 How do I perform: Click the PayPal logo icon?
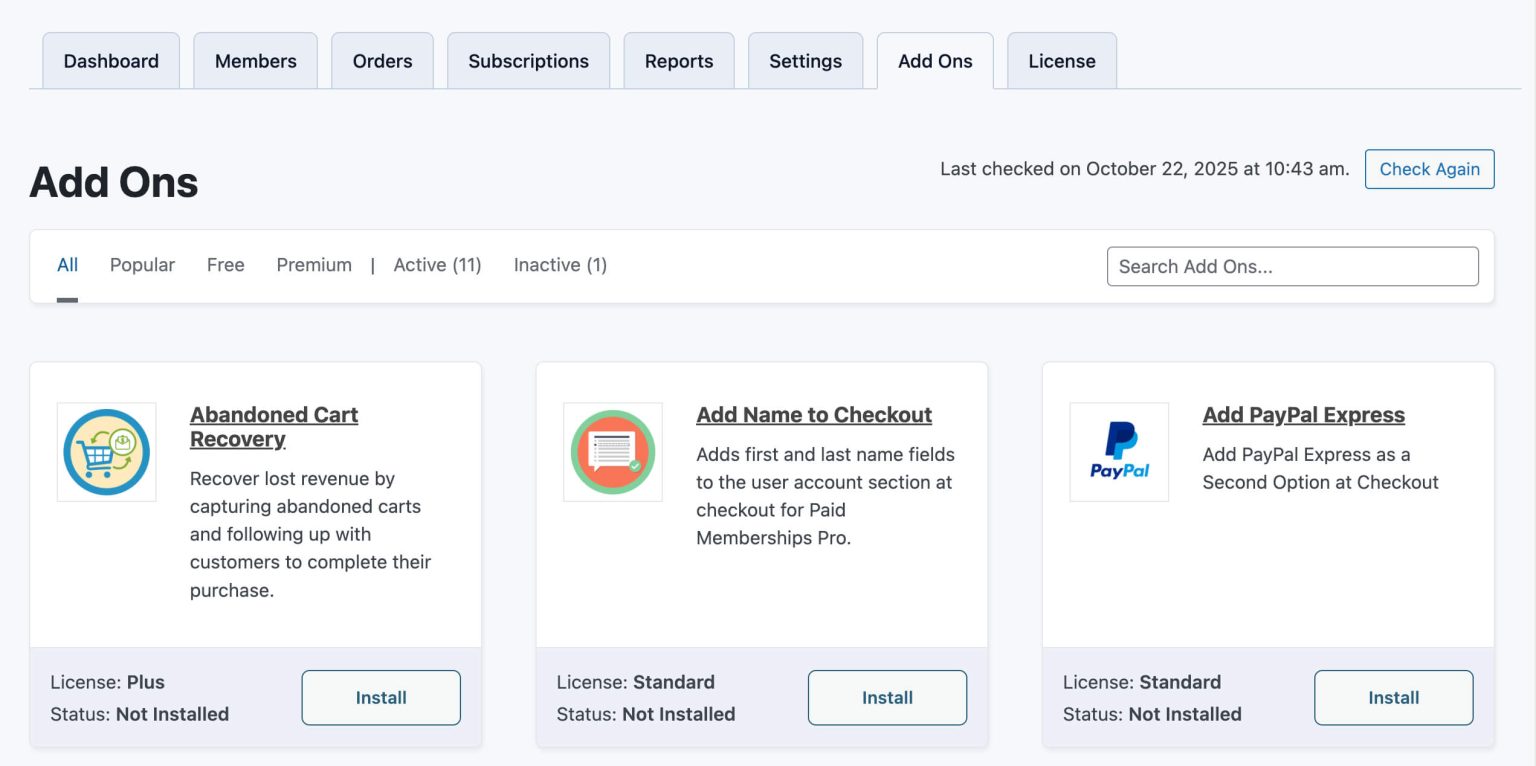click(1119, 452)
